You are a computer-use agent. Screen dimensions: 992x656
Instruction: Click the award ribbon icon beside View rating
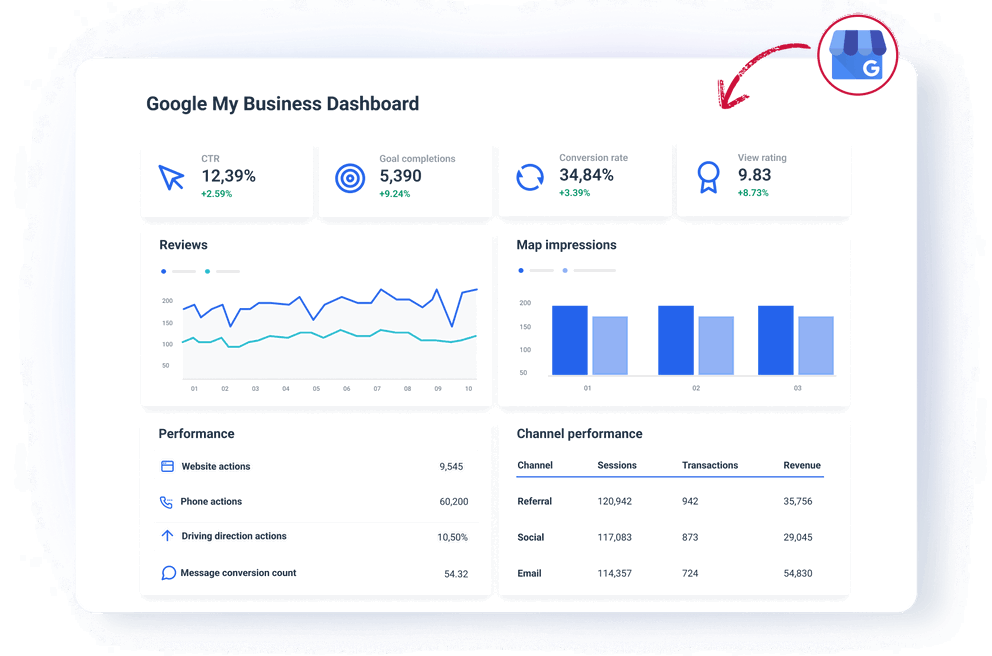[707, 176]
